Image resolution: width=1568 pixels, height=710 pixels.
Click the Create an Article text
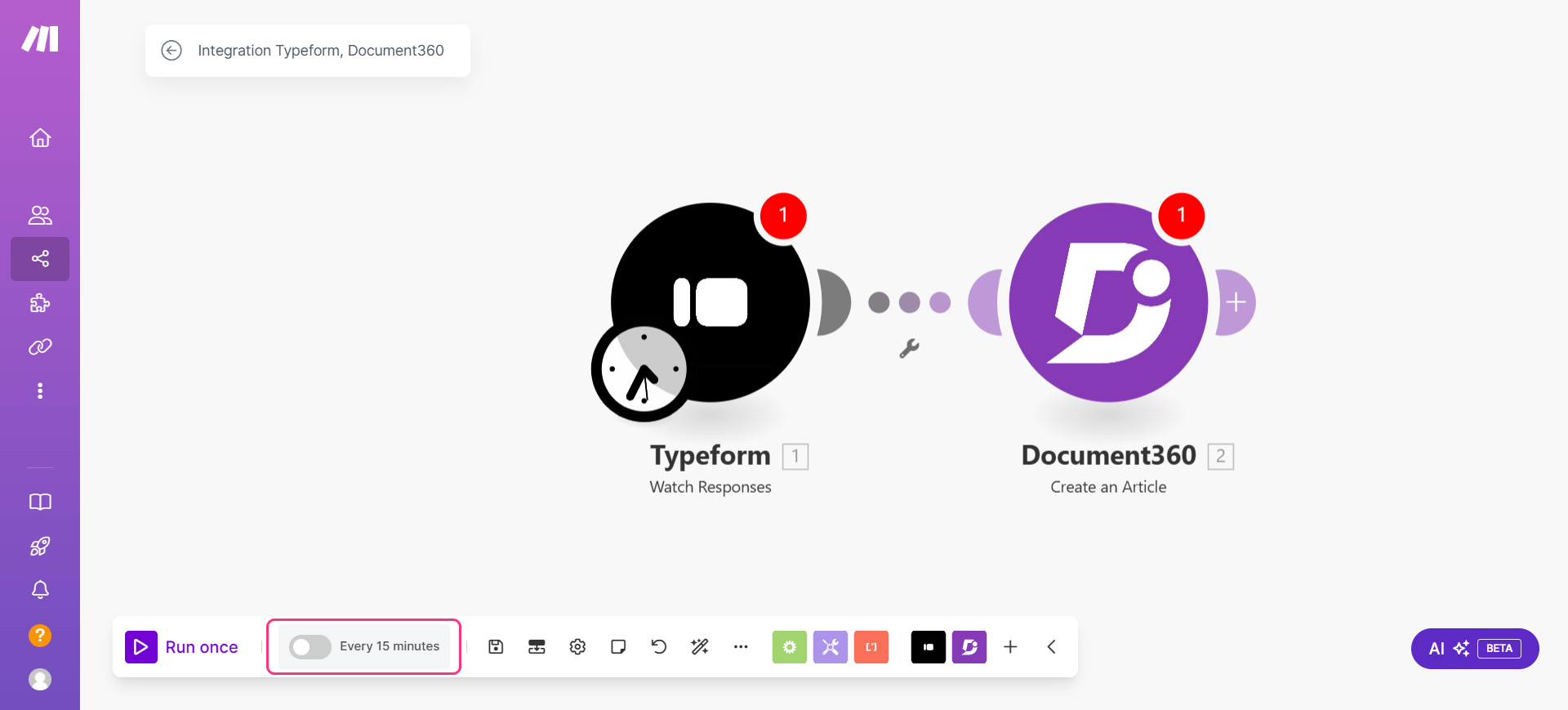coord(1108,487)
